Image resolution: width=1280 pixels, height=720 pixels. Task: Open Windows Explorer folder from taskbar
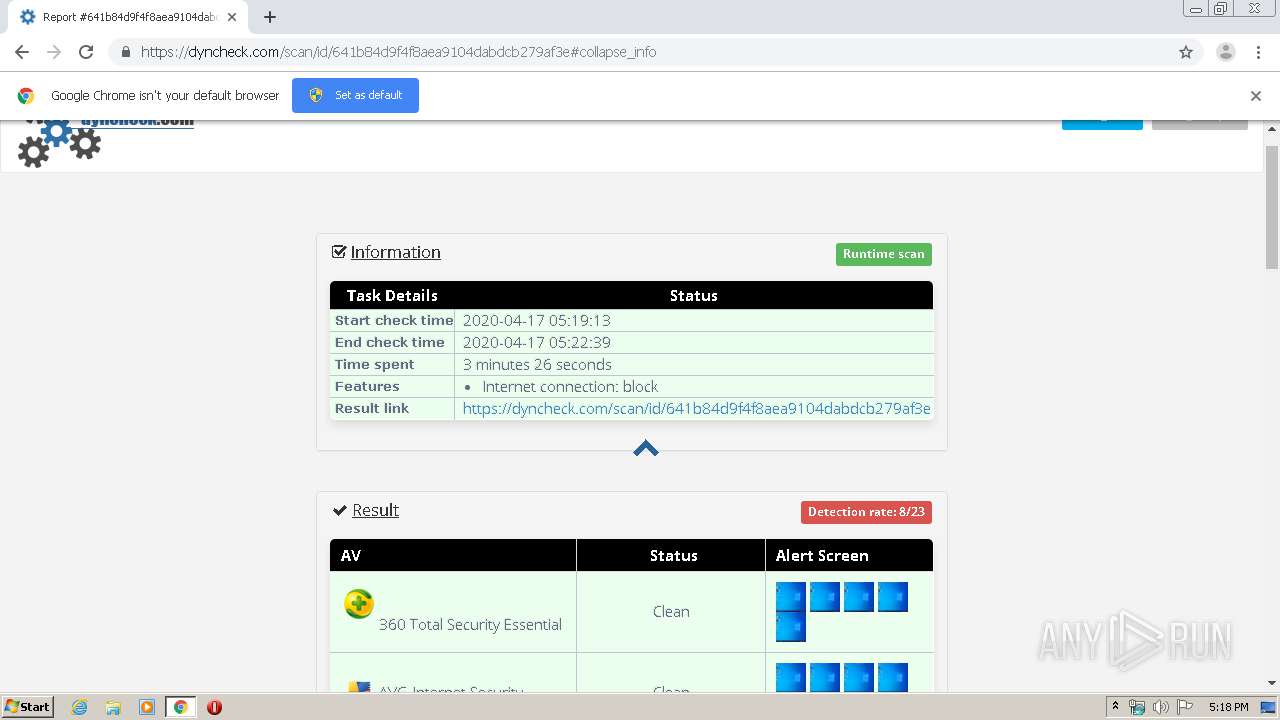[113, 707]
